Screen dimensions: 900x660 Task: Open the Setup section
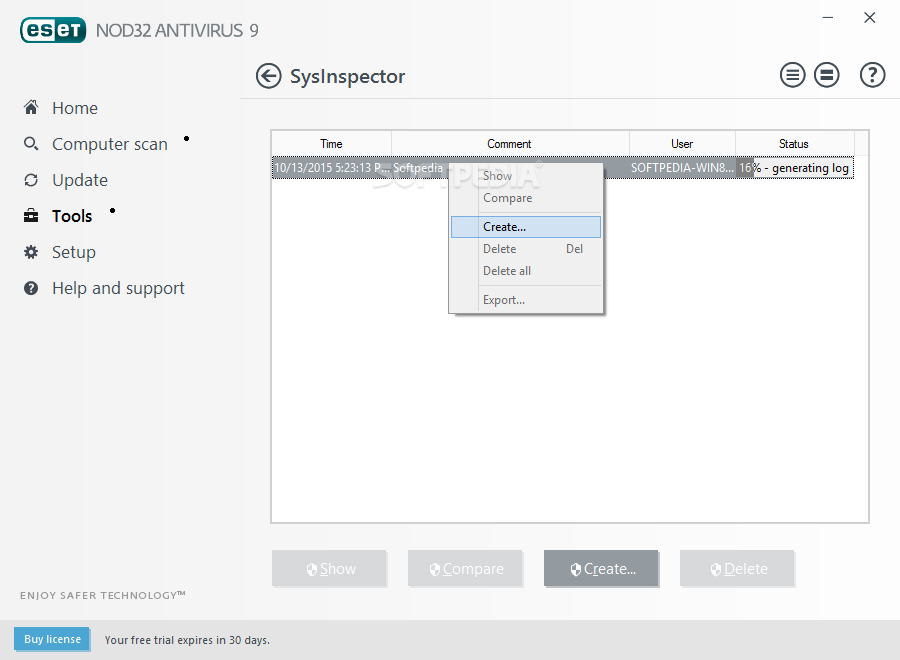73,253
